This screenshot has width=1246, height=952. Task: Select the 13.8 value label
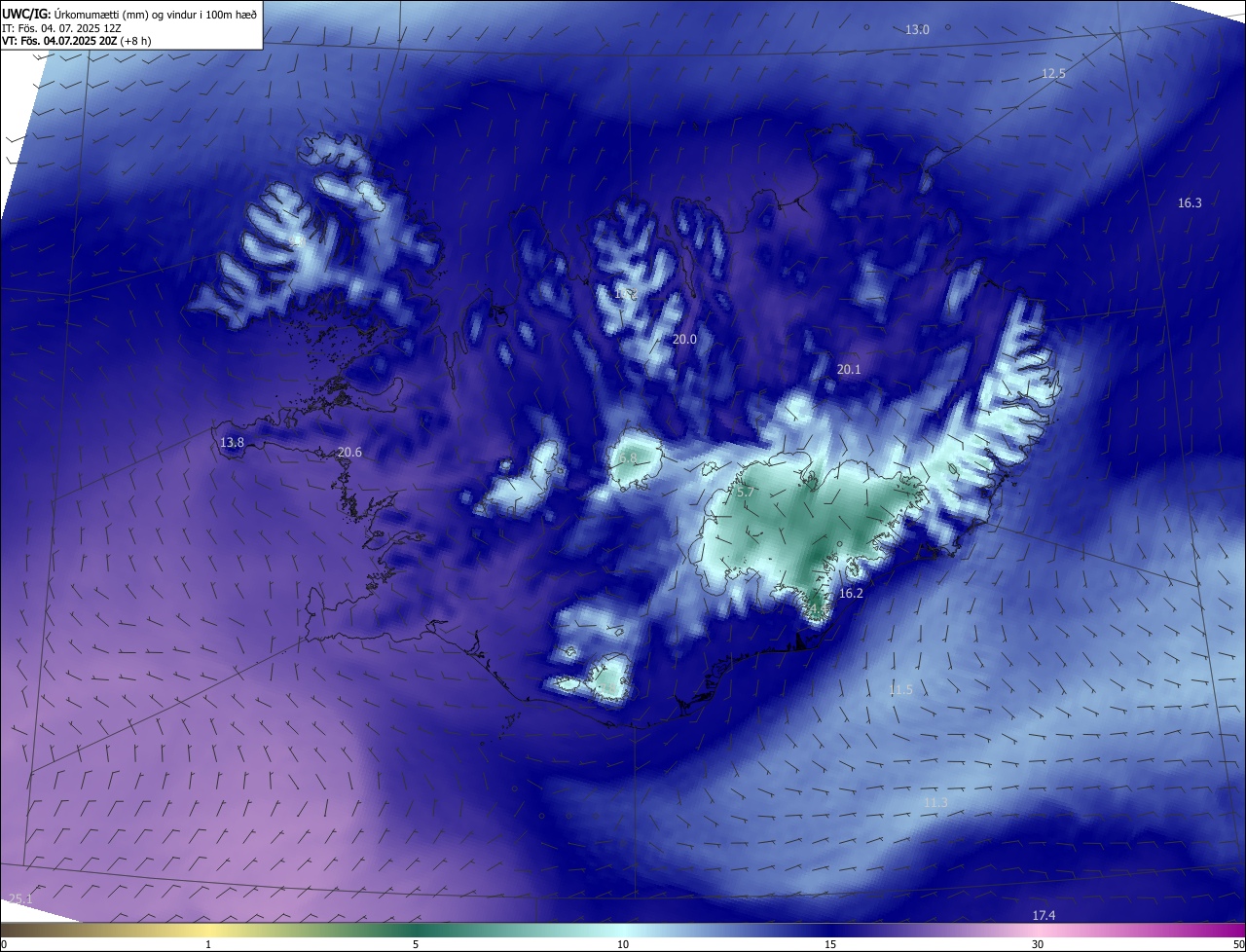tap(232, 443)
